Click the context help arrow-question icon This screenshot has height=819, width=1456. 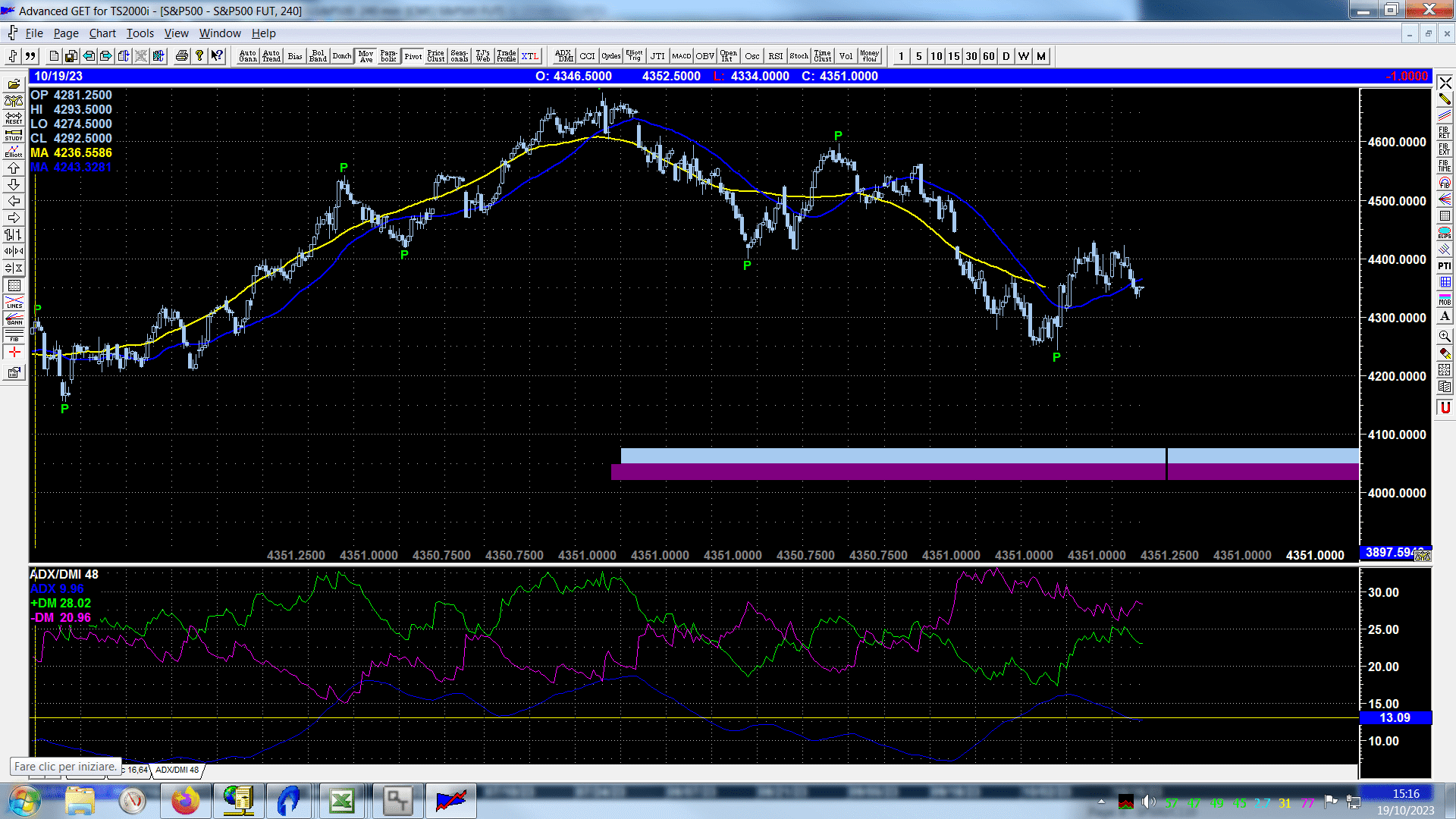point(217,56)
